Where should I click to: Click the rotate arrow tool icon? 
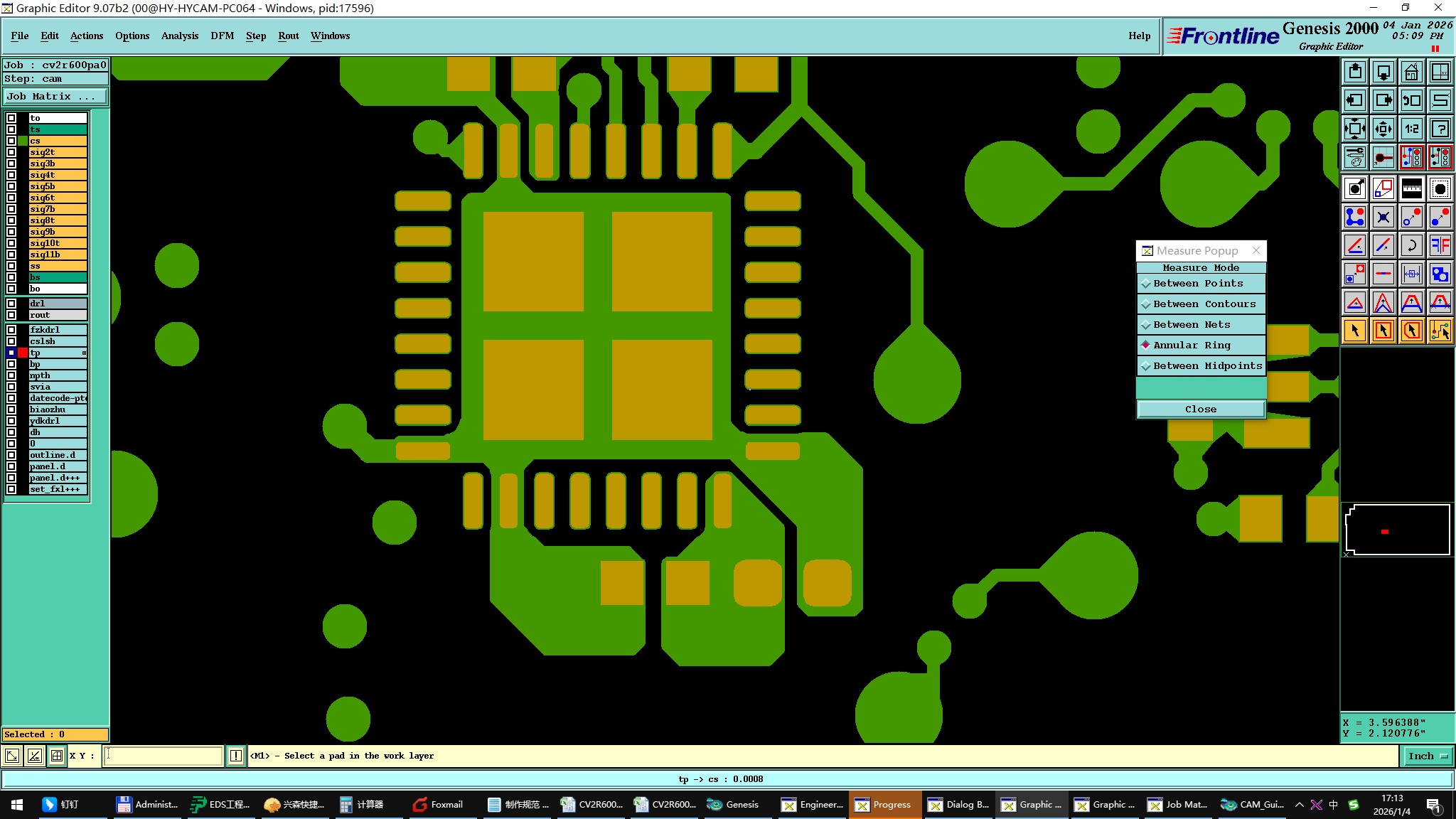[1411, 245]
